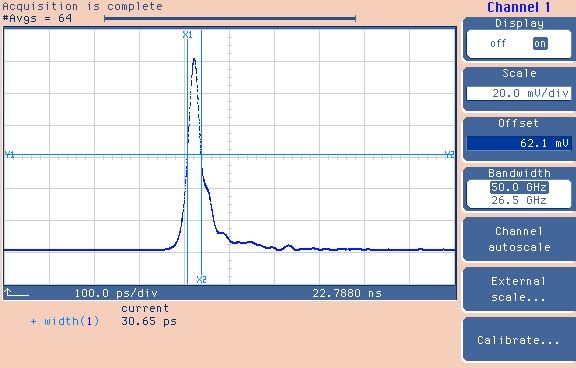Click the Channel 1 menu title
The height and width of the screenshot is (368, 576).
[519, 7]
